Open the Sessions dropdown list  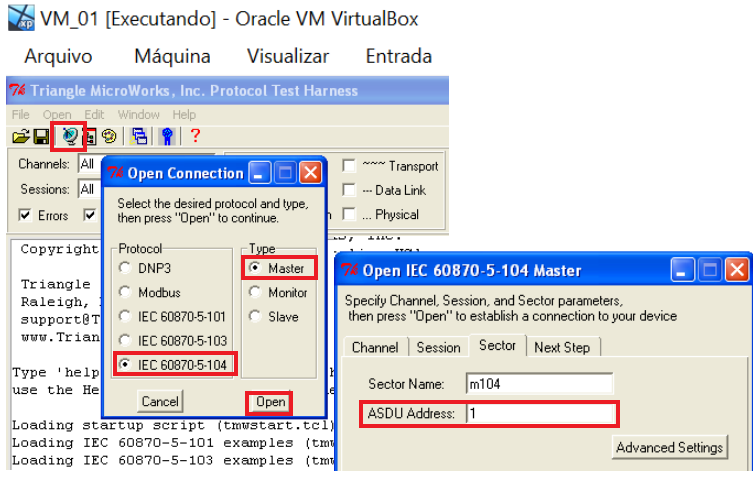click(x=88, y=189)
